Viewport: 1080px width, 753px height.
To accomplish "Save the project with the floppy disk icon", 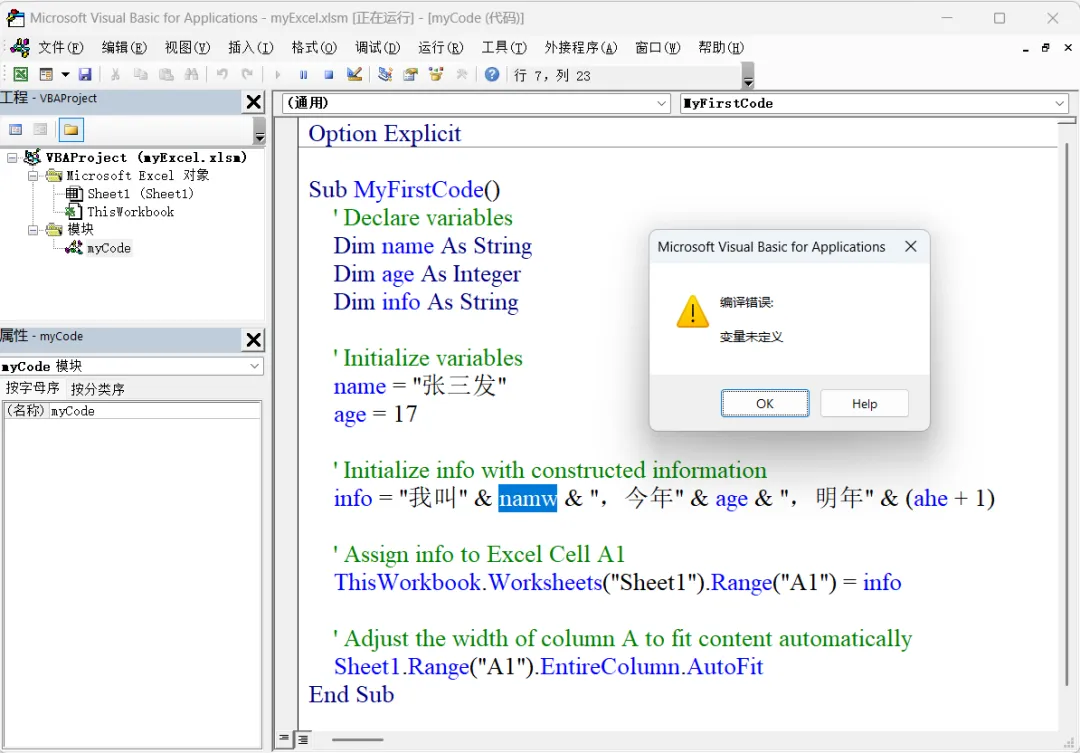I will coord(85,74).
